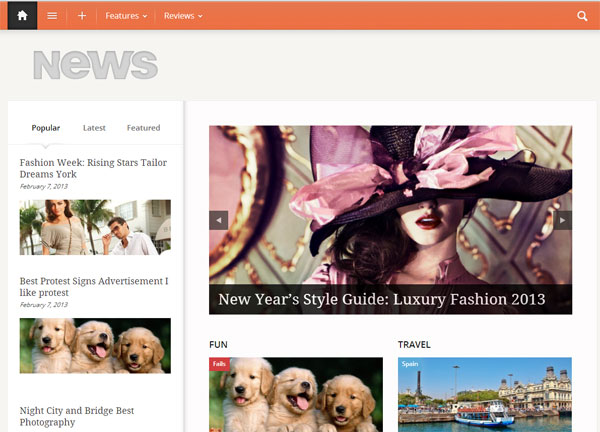Expand the Reviews dropdown menu
600x432 pixels.
point(183,16)
